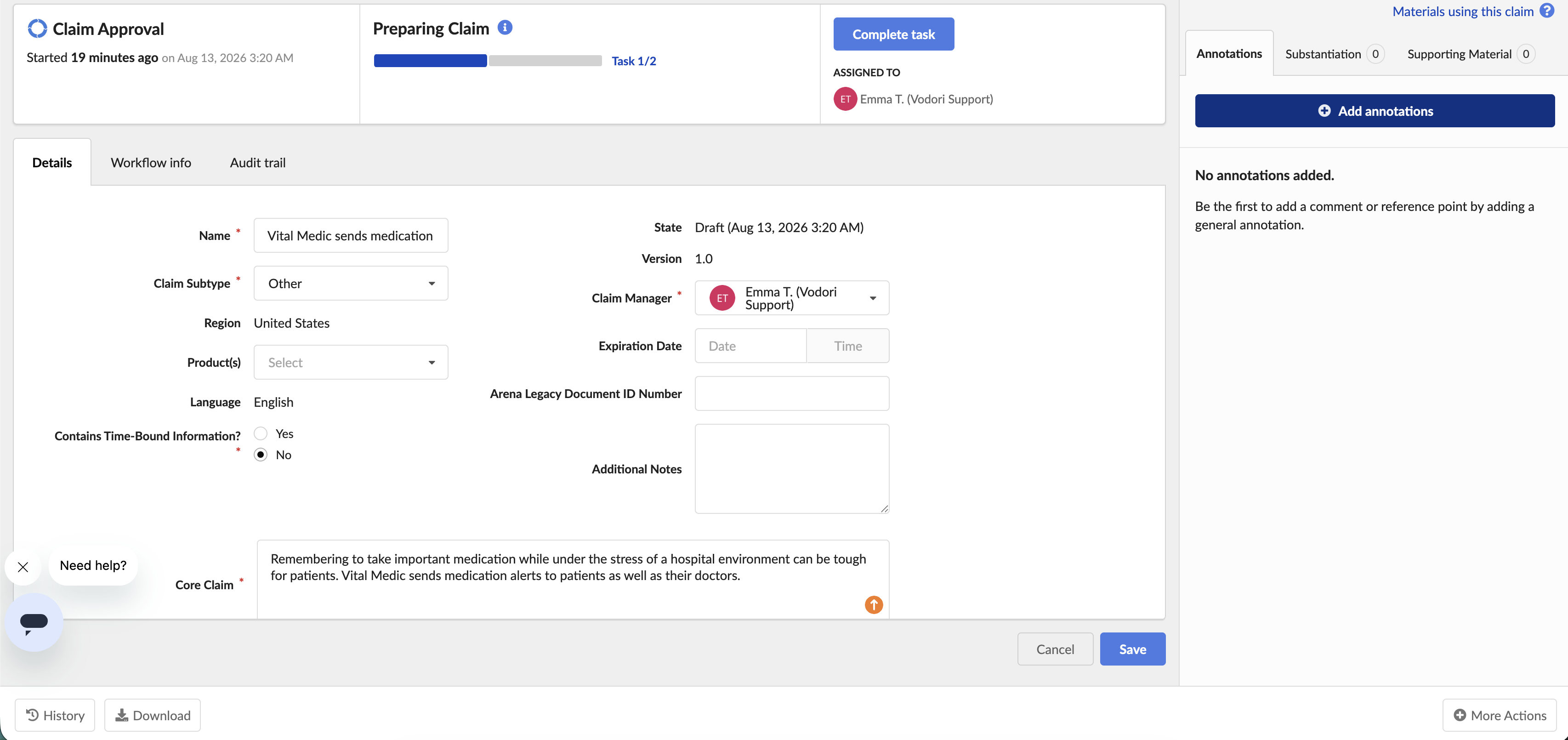
Task: Switch to the Details tab
Action: 52,163
